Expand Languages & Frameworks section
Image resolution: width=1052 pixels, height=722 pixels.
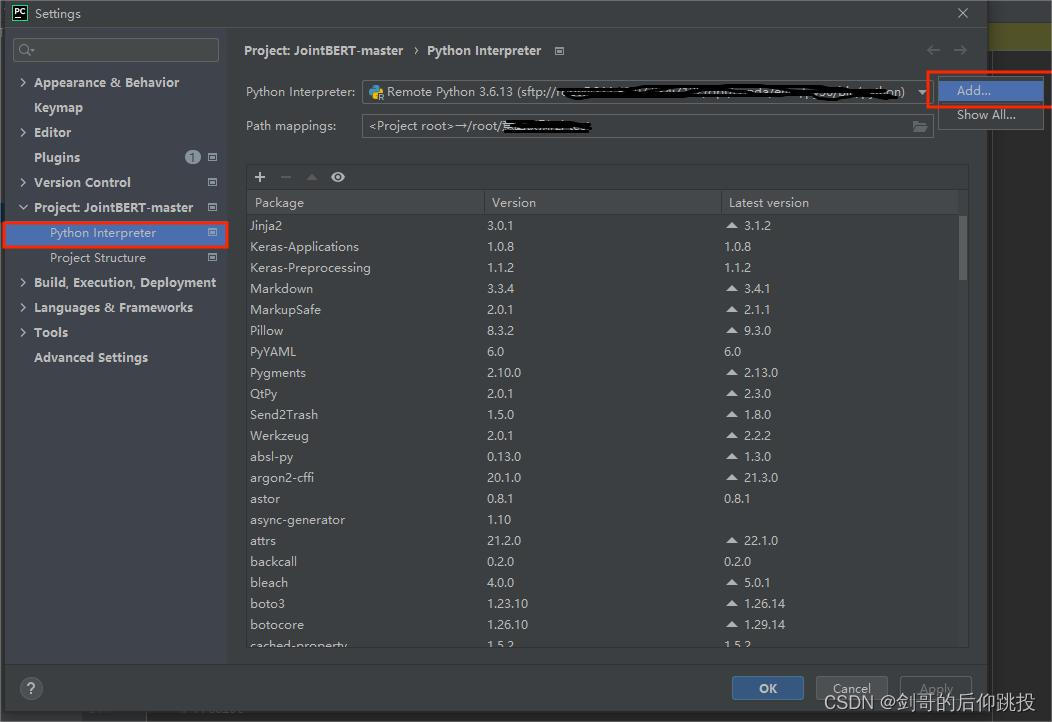pyautogui.click(x=23, y=307)
